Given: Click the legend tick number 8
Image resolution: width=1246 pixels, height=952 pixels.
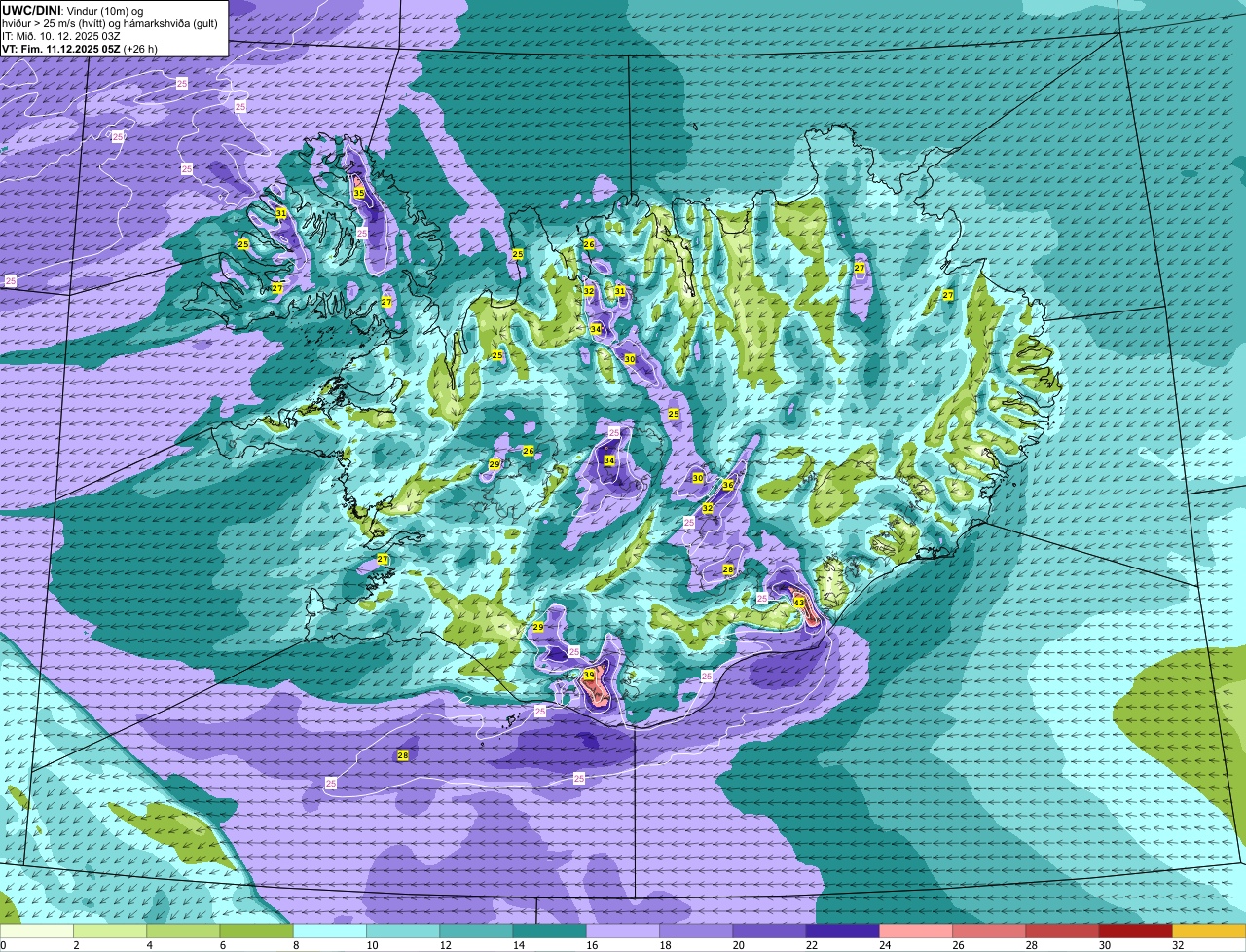Looking at the screenshot, I should pyautogui.click(x=295, y=945).
